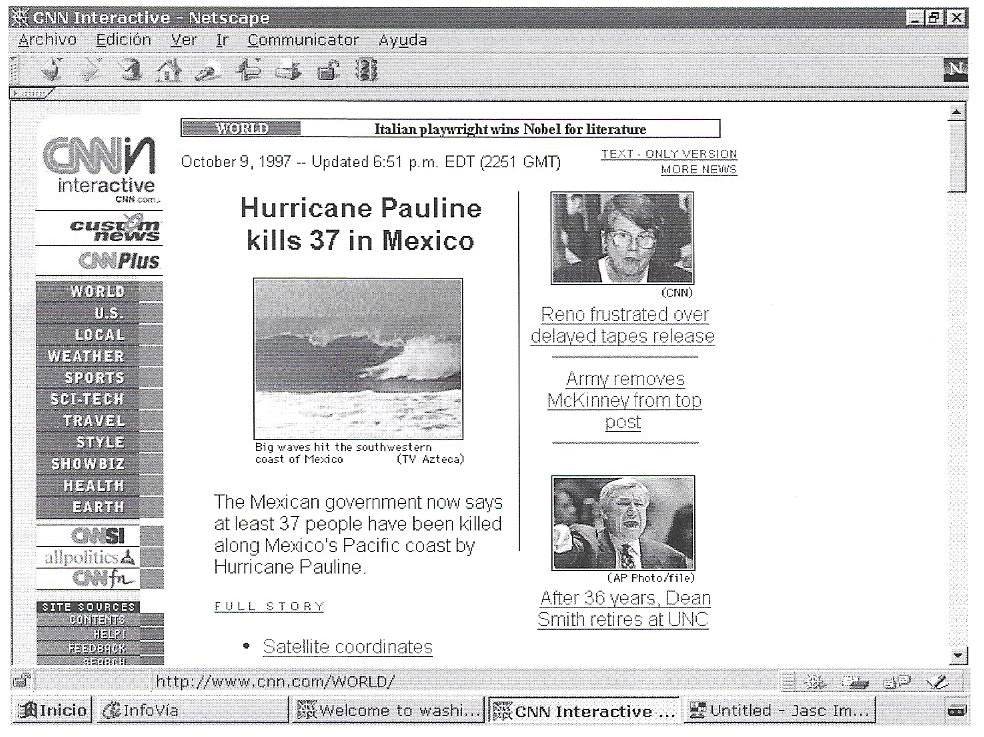The image size is (984, 737).
Task: Open CNN Custom News logo
Action: (114, 229)
